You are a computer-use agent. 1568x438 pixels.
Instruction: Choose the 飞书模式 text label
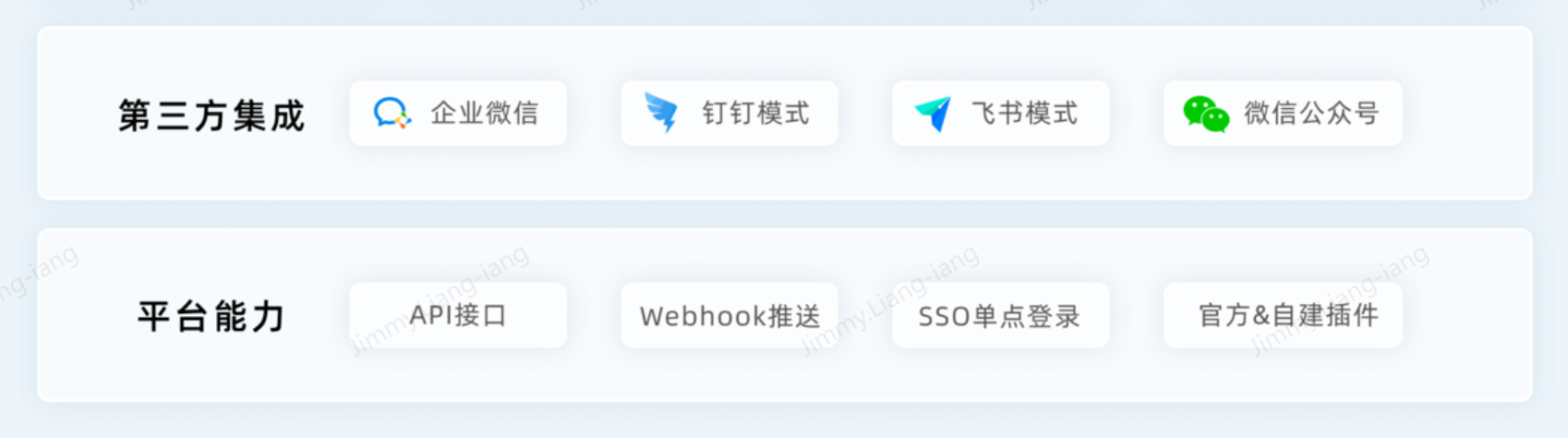[x=1024, y=114]
